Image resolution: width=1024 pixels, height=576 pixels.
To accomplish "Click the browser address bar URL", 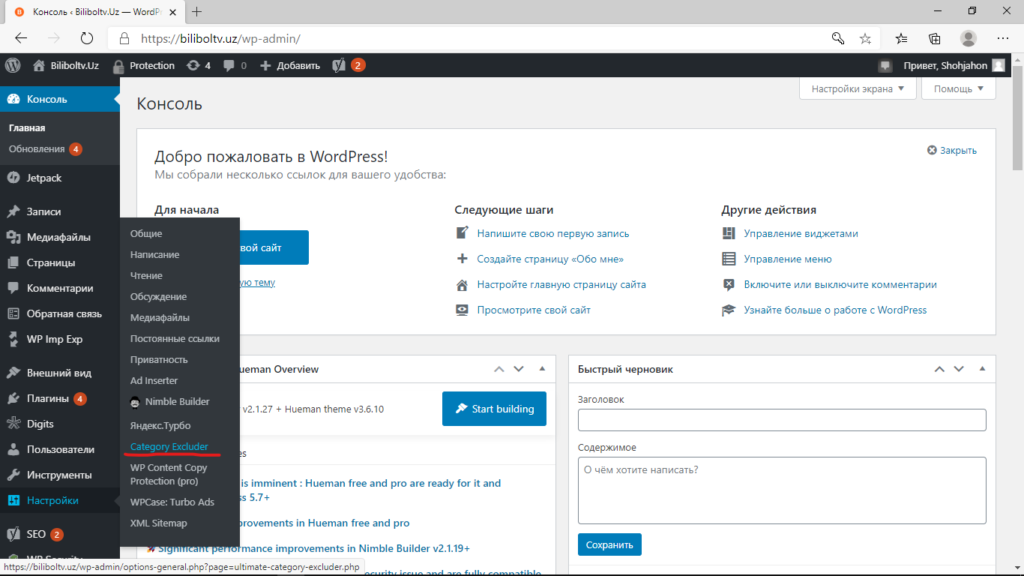I will click(x=220, y=38).
